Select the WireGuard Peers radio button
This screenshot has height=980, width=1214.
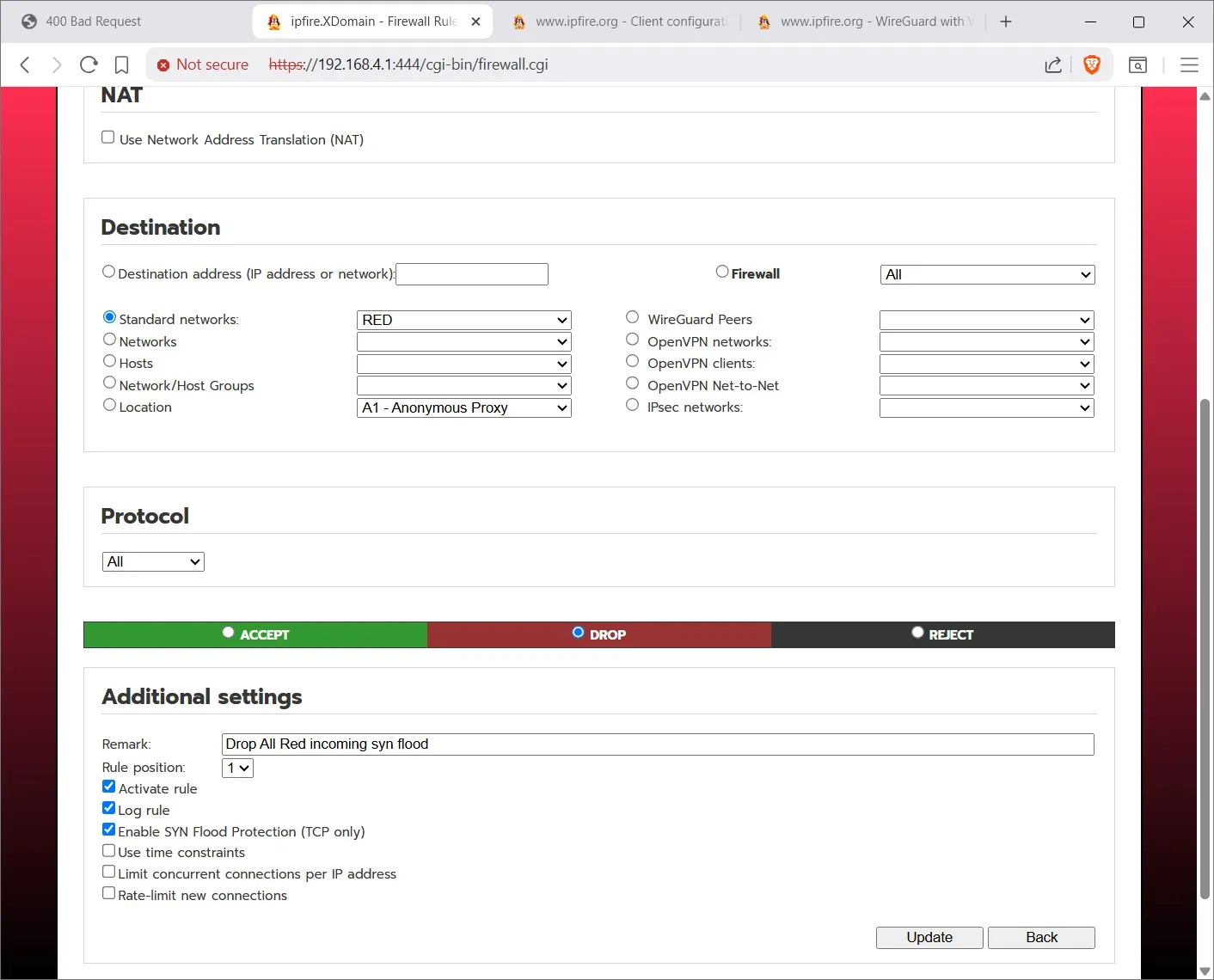(x=632, y=317)
